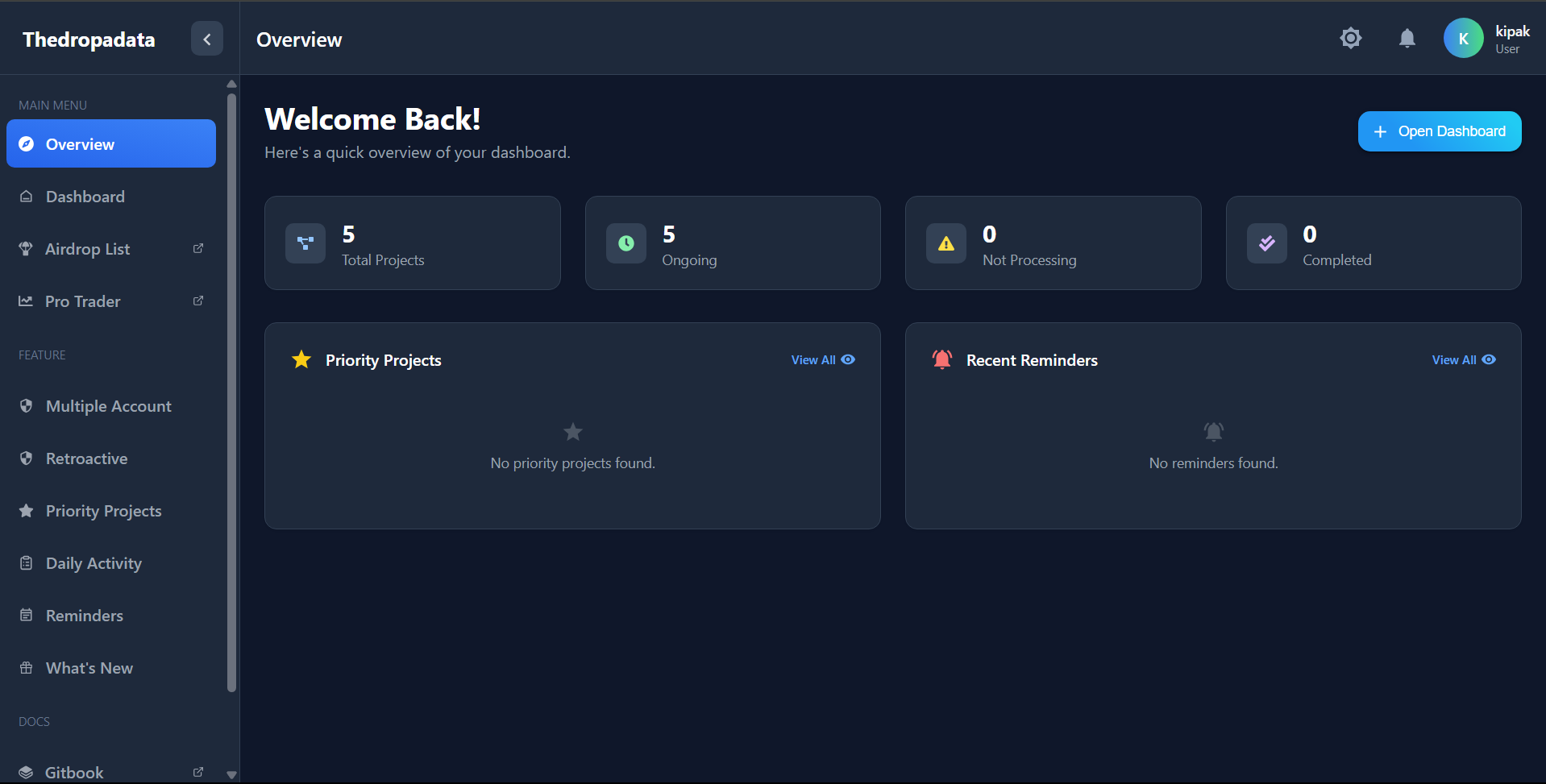Select Daily Activity in sidebar

[94, 563]
